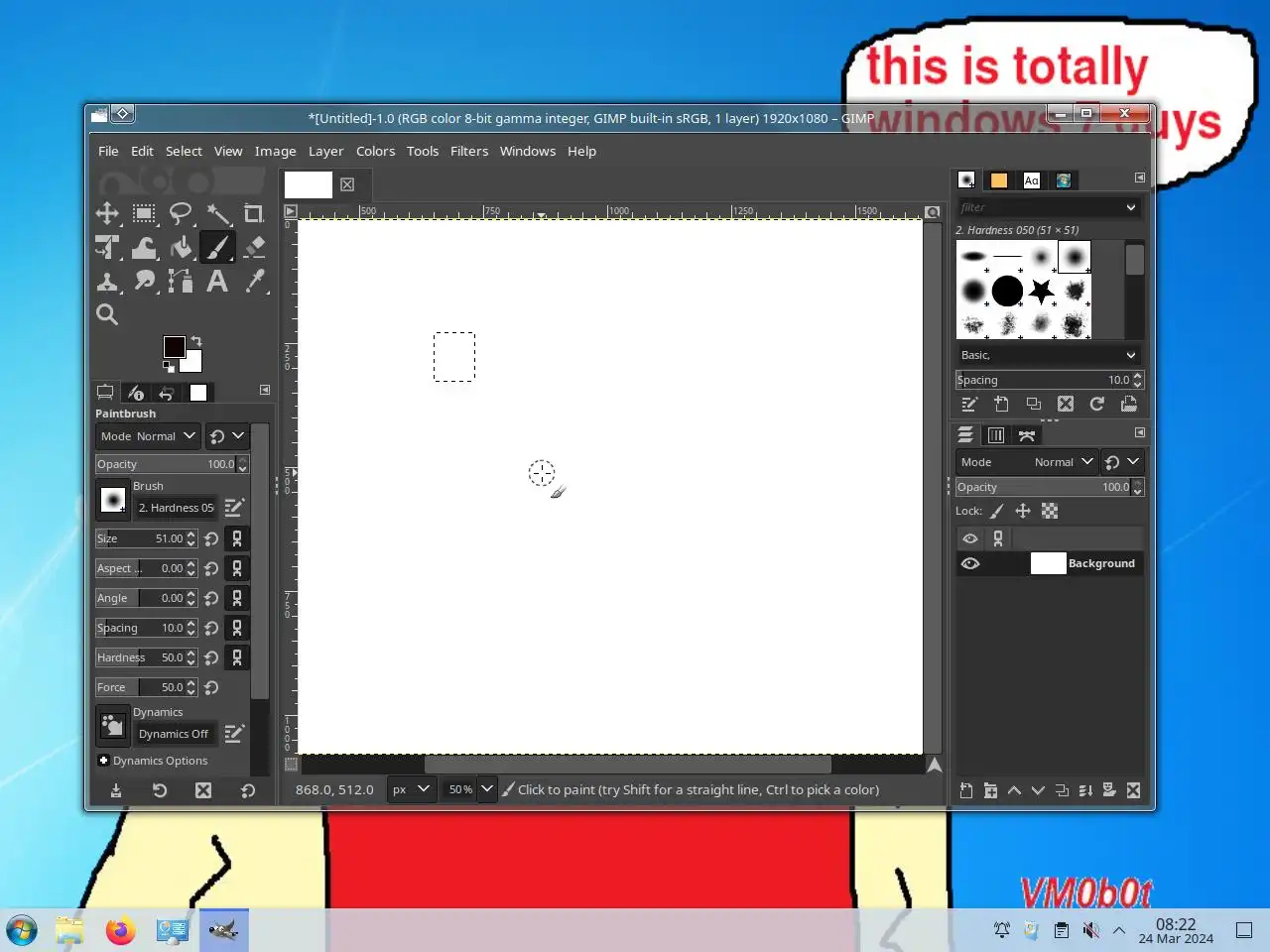Link Spacing to brush default
Viewport: 1270px width, 952px height.
coord(236,628)
